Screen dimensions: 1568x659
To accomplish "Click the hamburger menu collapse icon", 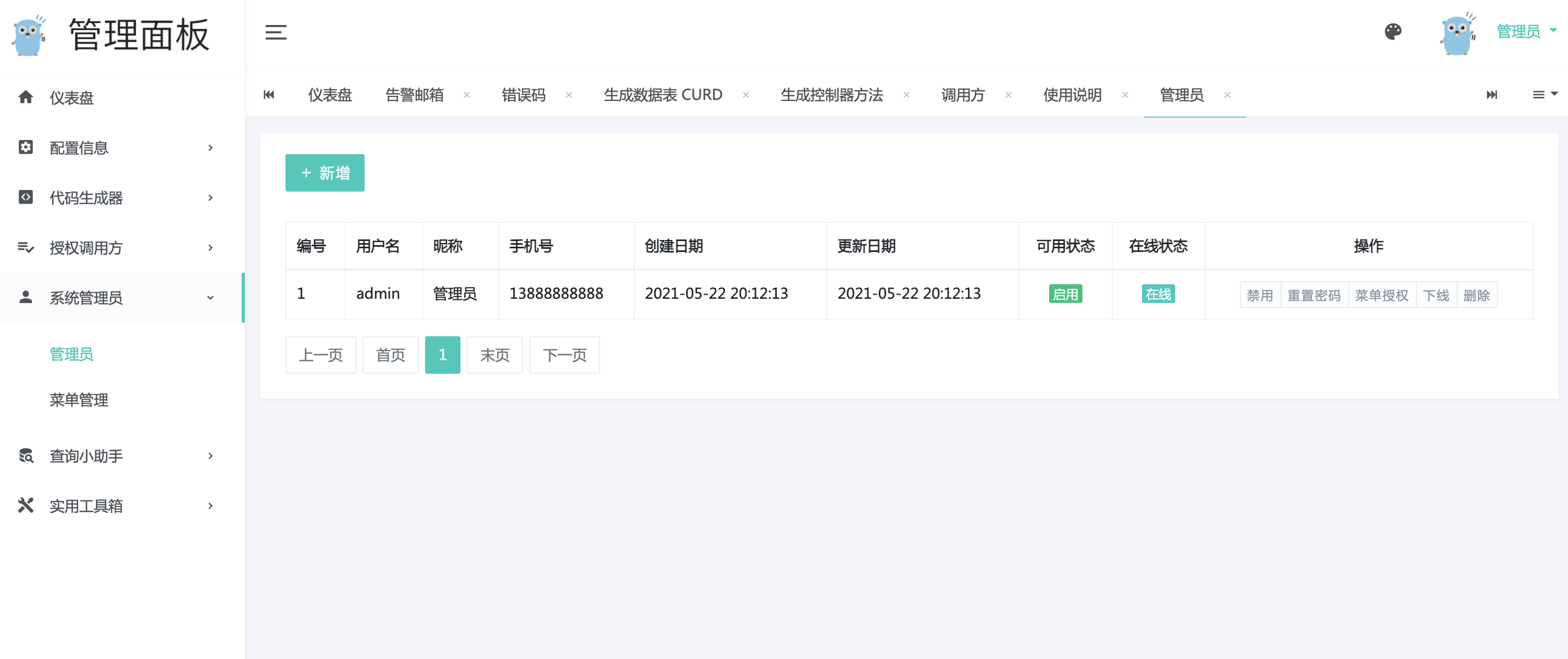I will click(x=276, y=32).
